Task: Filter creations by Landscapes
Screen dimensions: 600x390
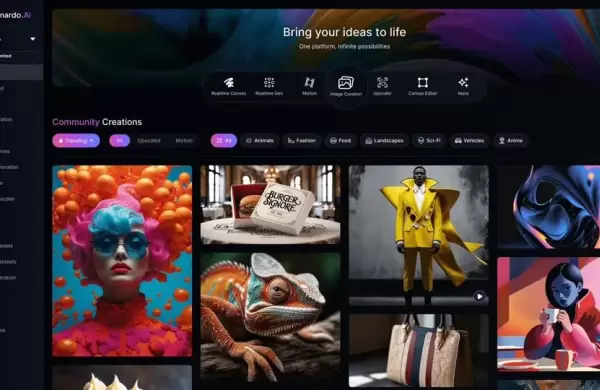Action: (x=384, y=140)
